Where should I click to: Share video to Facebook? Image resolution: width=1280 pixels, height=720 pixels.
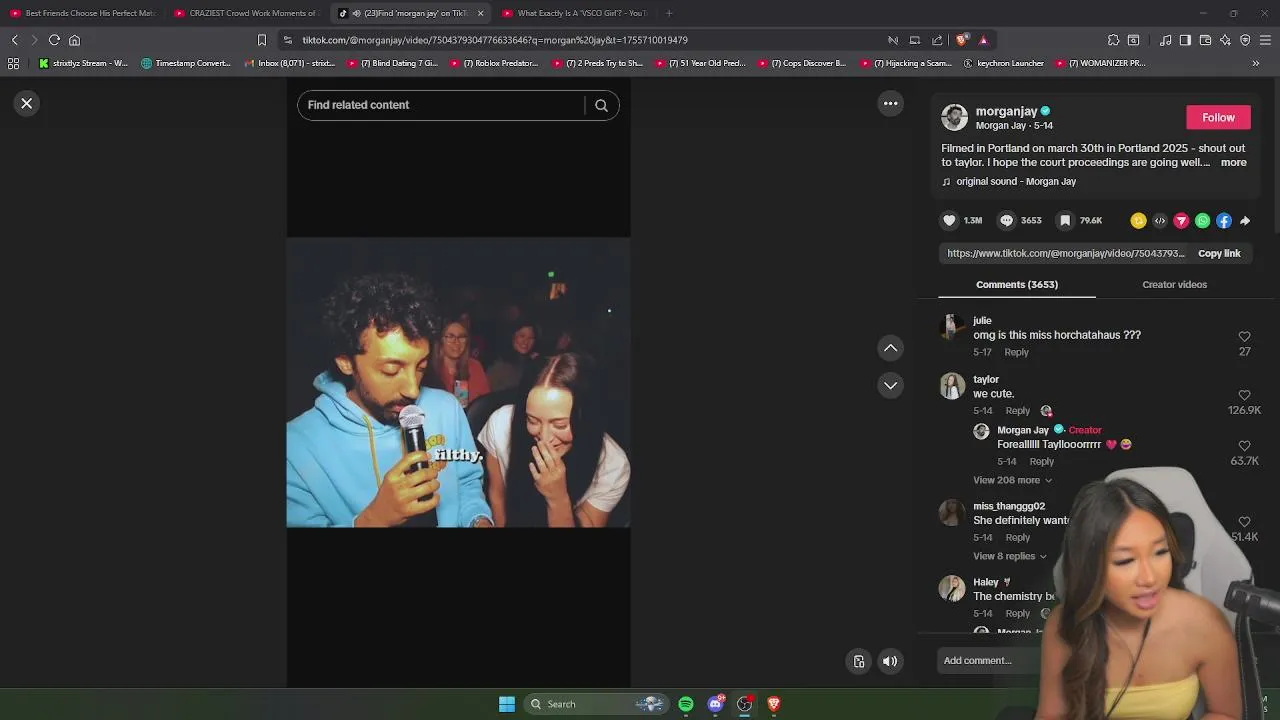click(x=1224, y=220)
